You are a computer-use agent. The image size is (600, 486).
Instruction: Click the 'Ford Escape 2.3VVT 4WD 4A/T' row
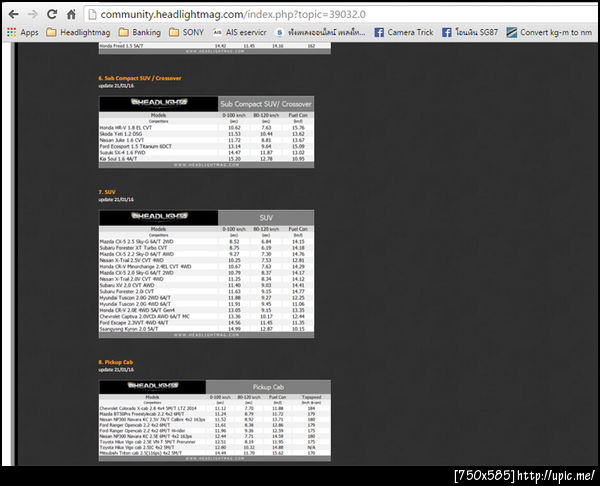point(207,323)
